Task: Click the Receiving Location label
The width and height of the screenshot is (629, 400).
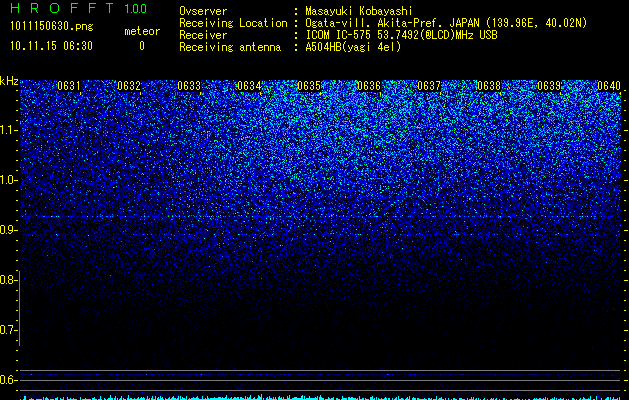Action: (233, 23)
